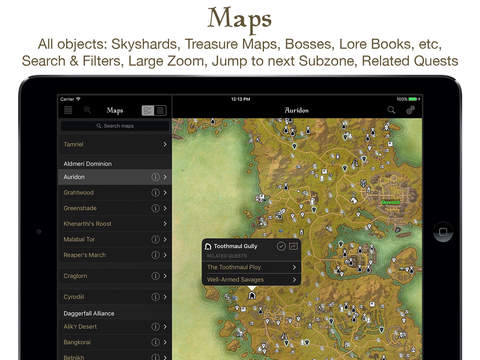This screenshot has height=360, width=480.
Task: Open Cyrodiil submaps chevron
Action: pyautogui.click(x=165, y=297)
